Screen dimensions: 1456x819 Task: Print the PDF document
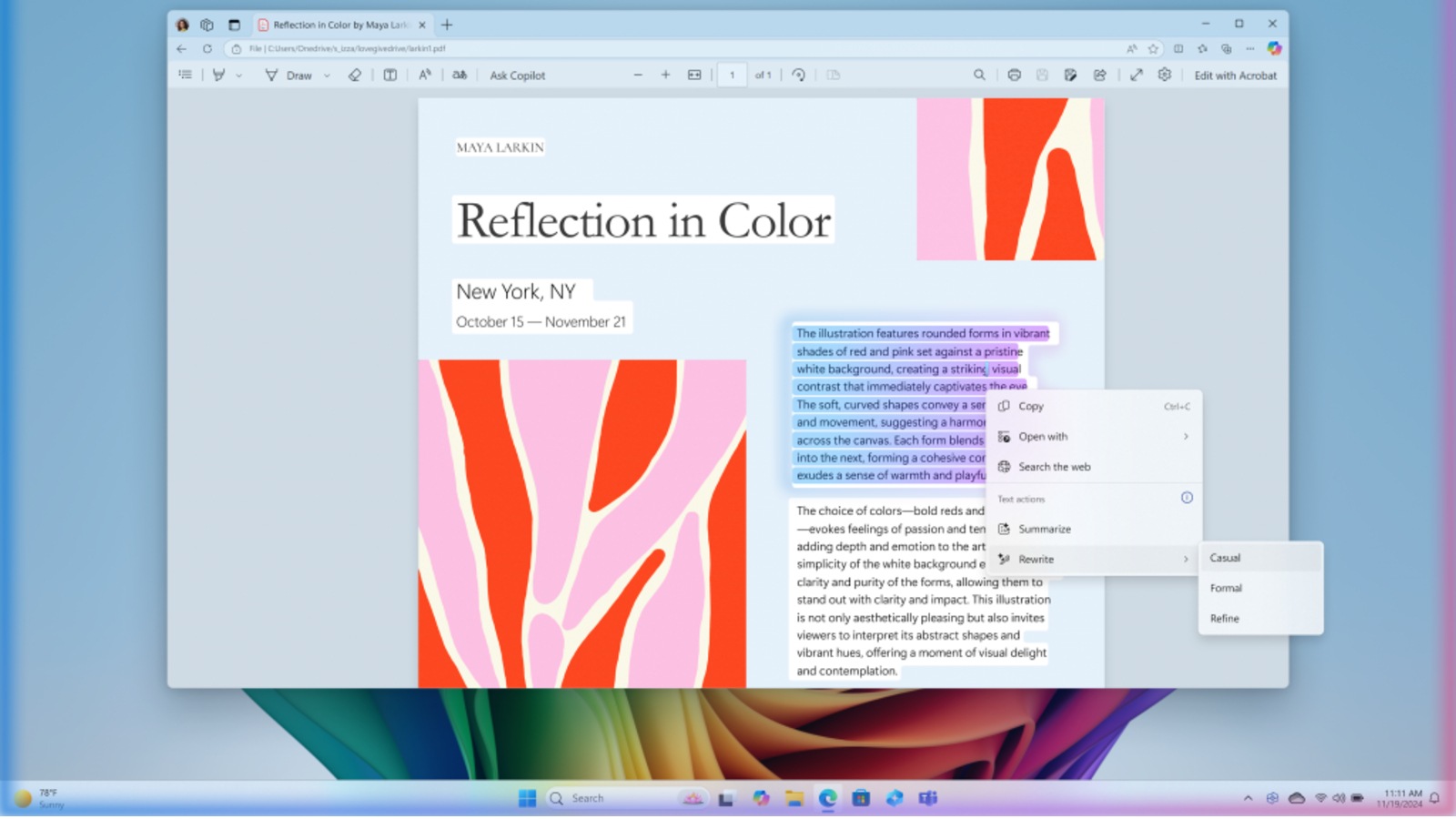(1013, 75)
